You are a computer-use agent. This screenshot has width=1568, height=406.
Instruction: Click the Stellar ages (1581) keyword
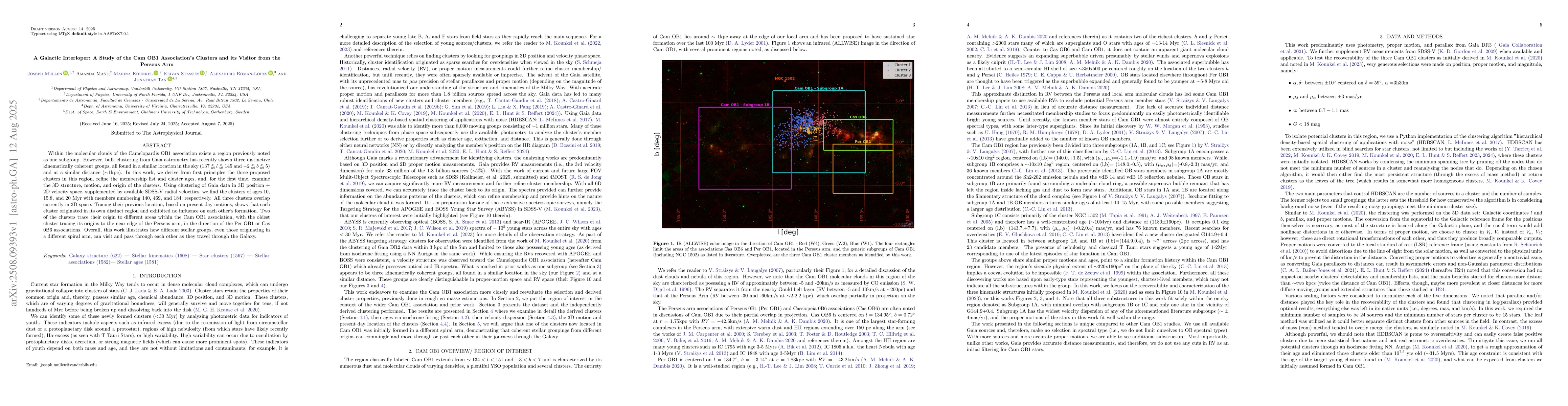(x=138, y=262)
